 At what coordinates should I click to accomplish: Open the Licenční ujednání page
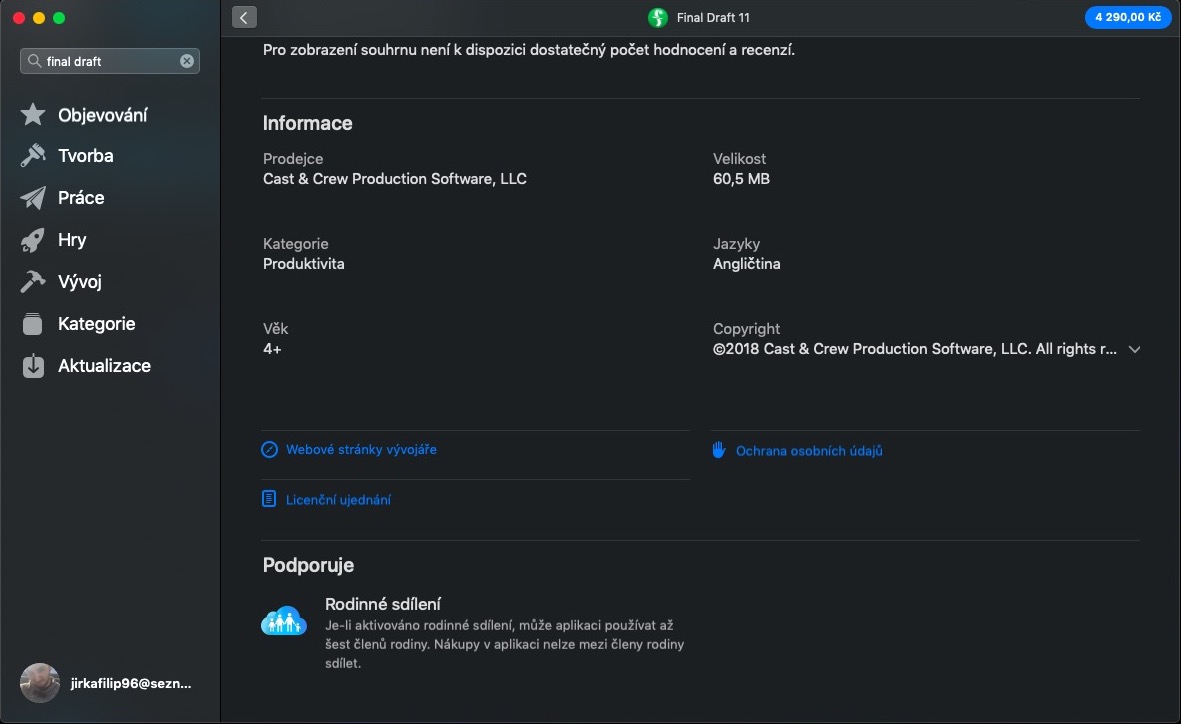(337, 498)
